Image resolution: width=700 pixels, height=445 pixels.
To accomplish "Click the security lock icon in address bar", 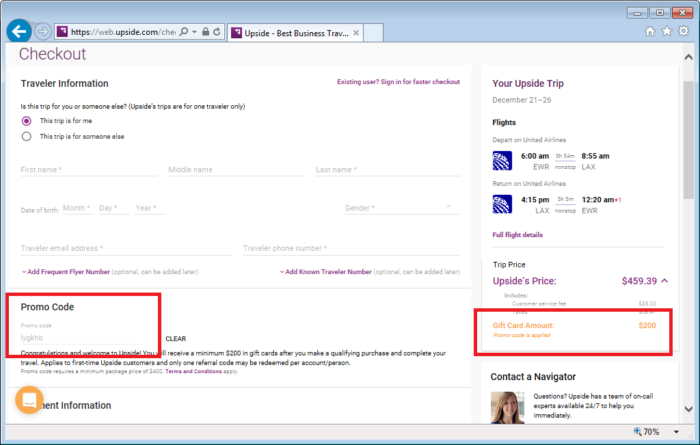I will 205,32.
